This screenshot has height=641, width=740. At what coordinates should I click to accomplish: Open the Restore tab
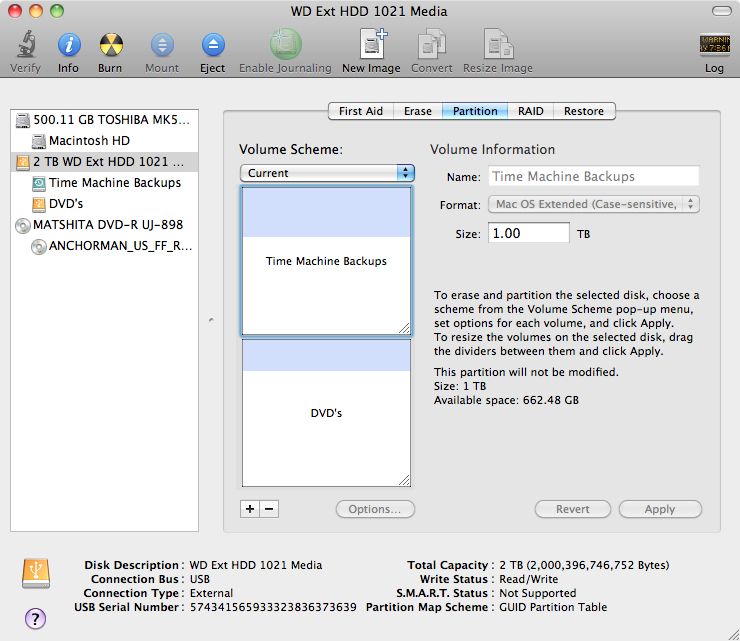(x=584, y=111)
